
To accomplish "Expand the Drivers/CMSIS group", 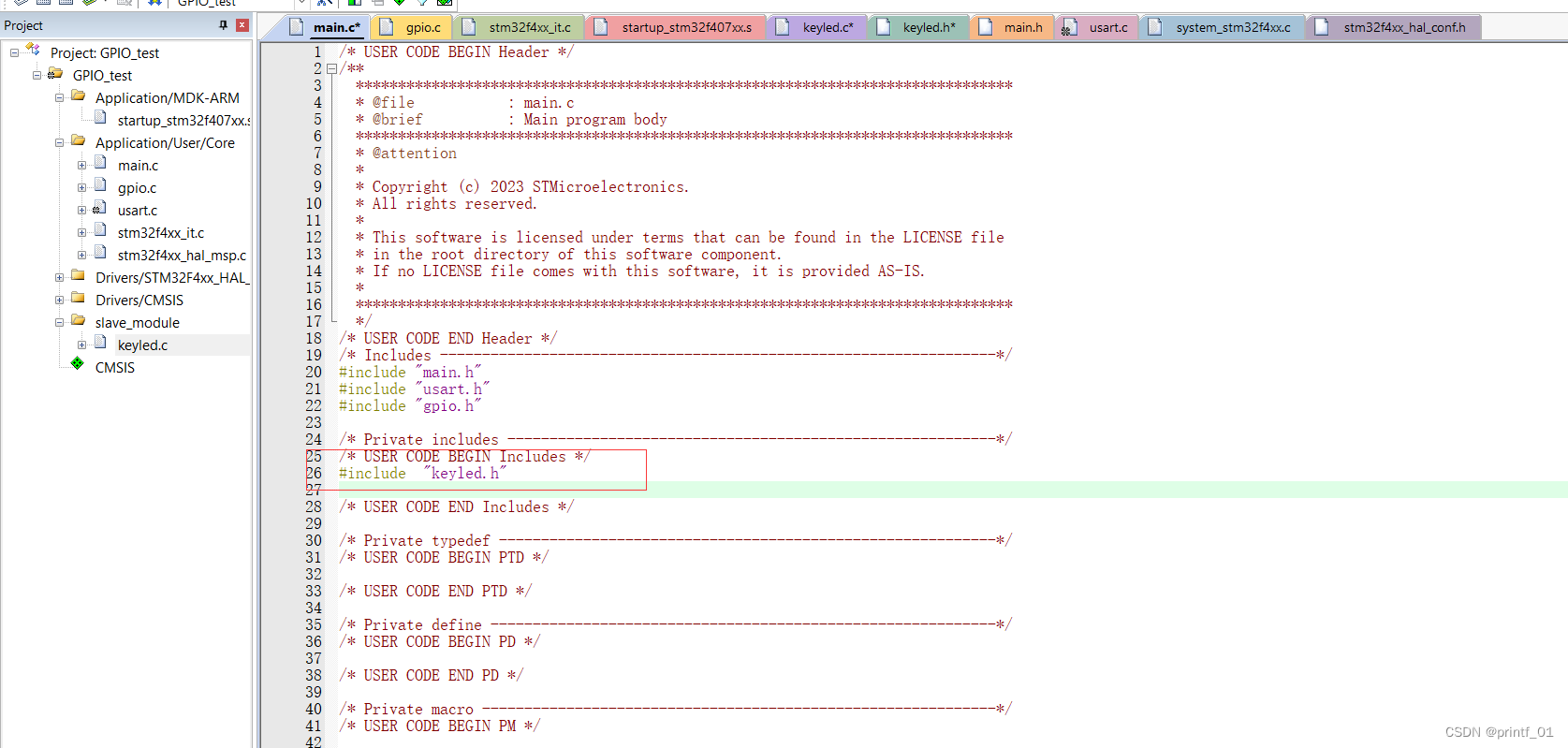I will (x=59, y=301).
